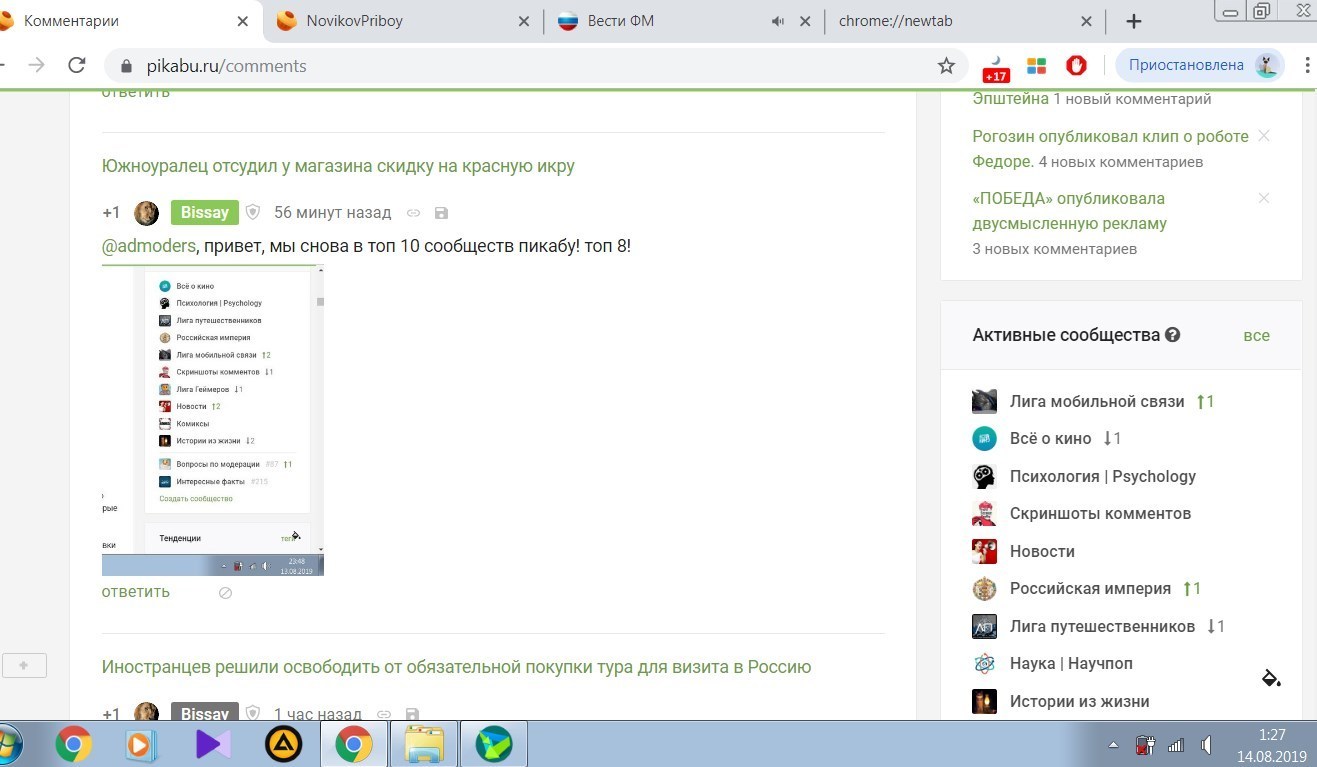This screenshot has height=767, width=1317.
Task: Mute the "Вести ФМ" tab via its speaker icon
Action: pos(778,21)
